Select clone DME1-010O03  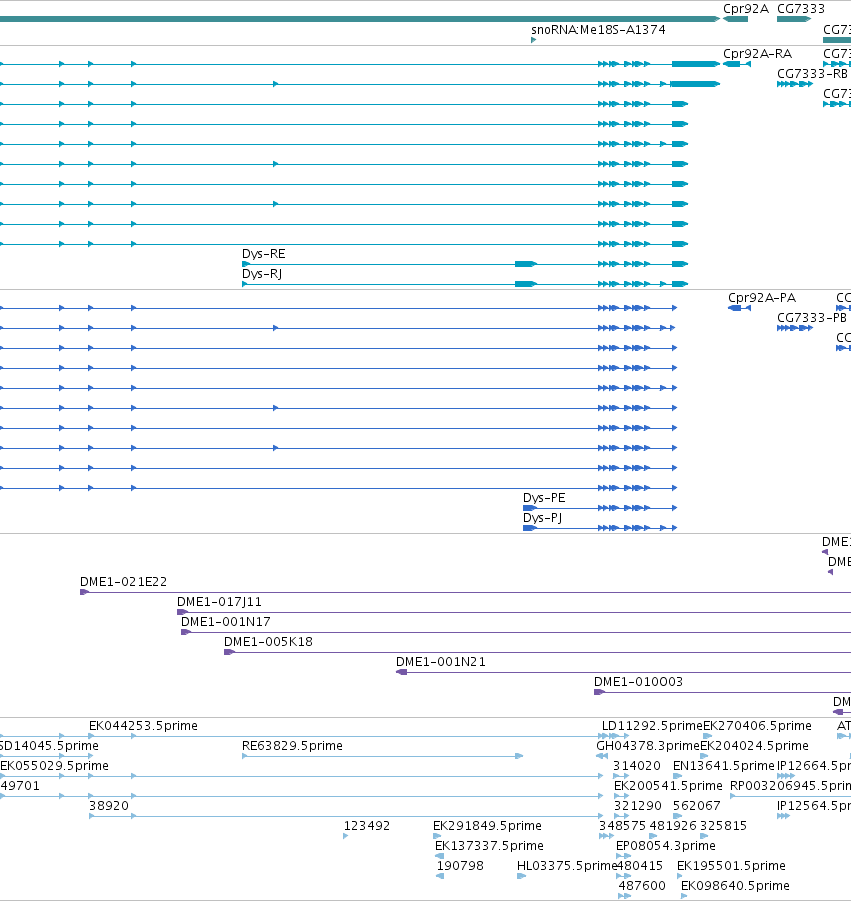pyautogui.click(x=722, y=692)
